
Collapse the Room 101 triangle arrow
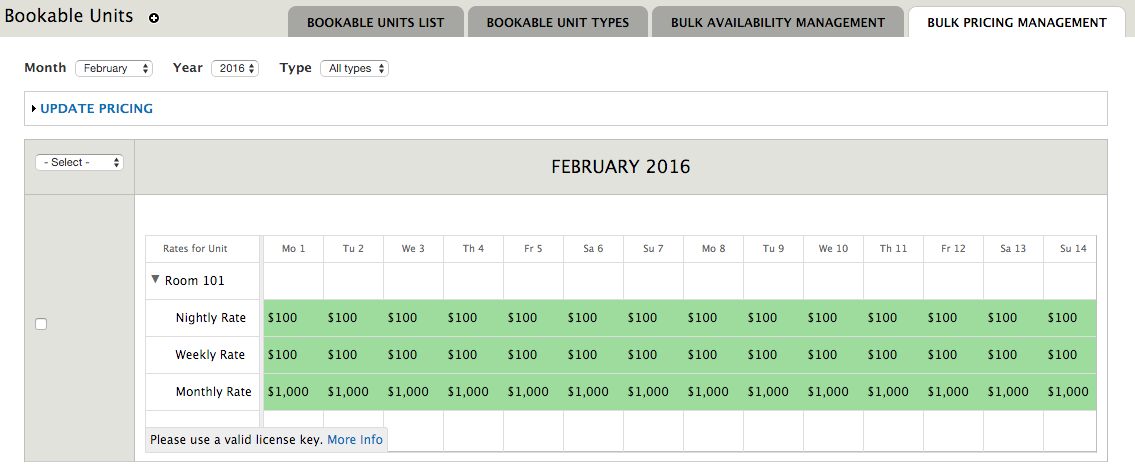[x=155, y=279]
